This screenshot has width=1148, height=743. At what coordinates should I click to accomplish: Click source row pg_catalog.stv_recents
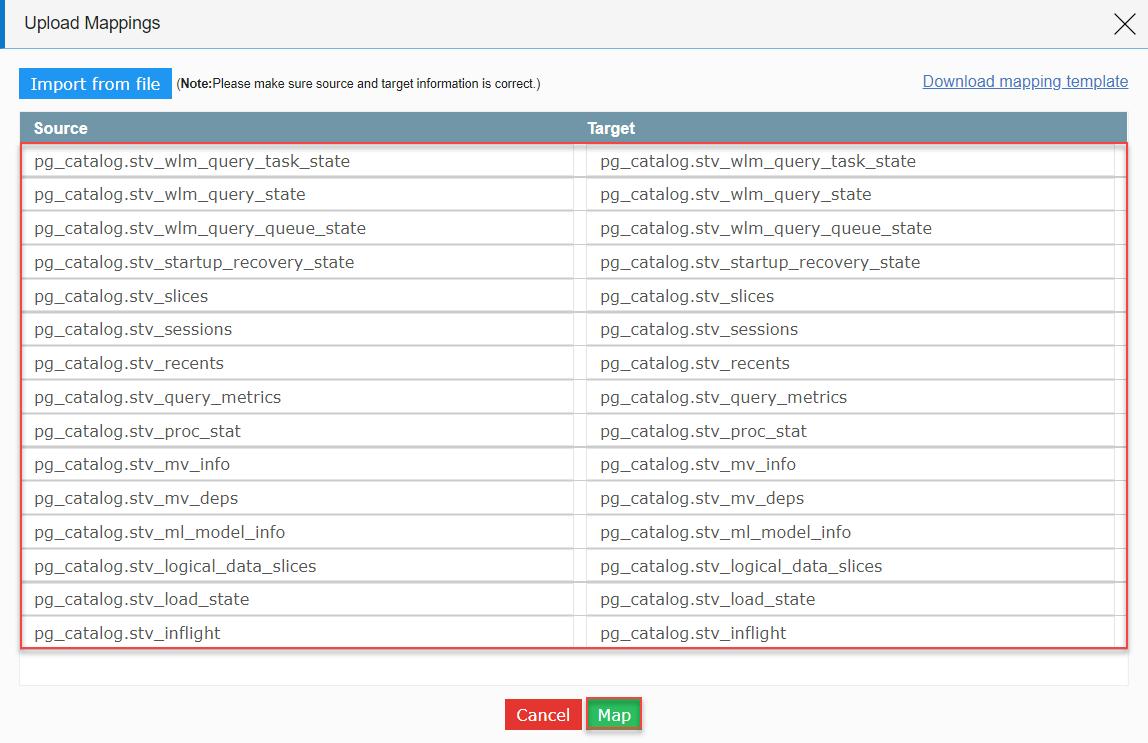click(300, 363)
